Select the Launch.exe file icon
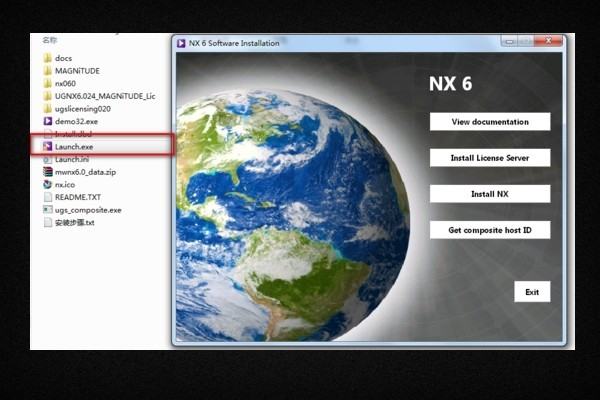Viewport: 600px width, 400px height. point(47,147)
